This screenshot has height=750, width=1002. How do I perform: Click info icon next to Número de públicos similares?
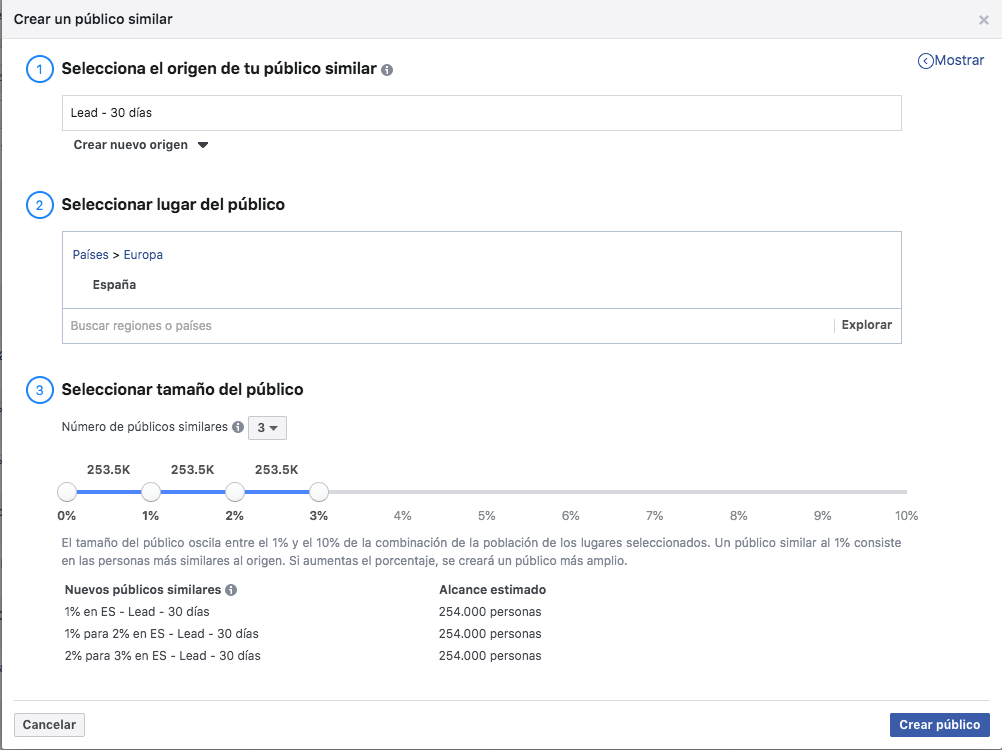pyautogui.click(x=238, y=427)
